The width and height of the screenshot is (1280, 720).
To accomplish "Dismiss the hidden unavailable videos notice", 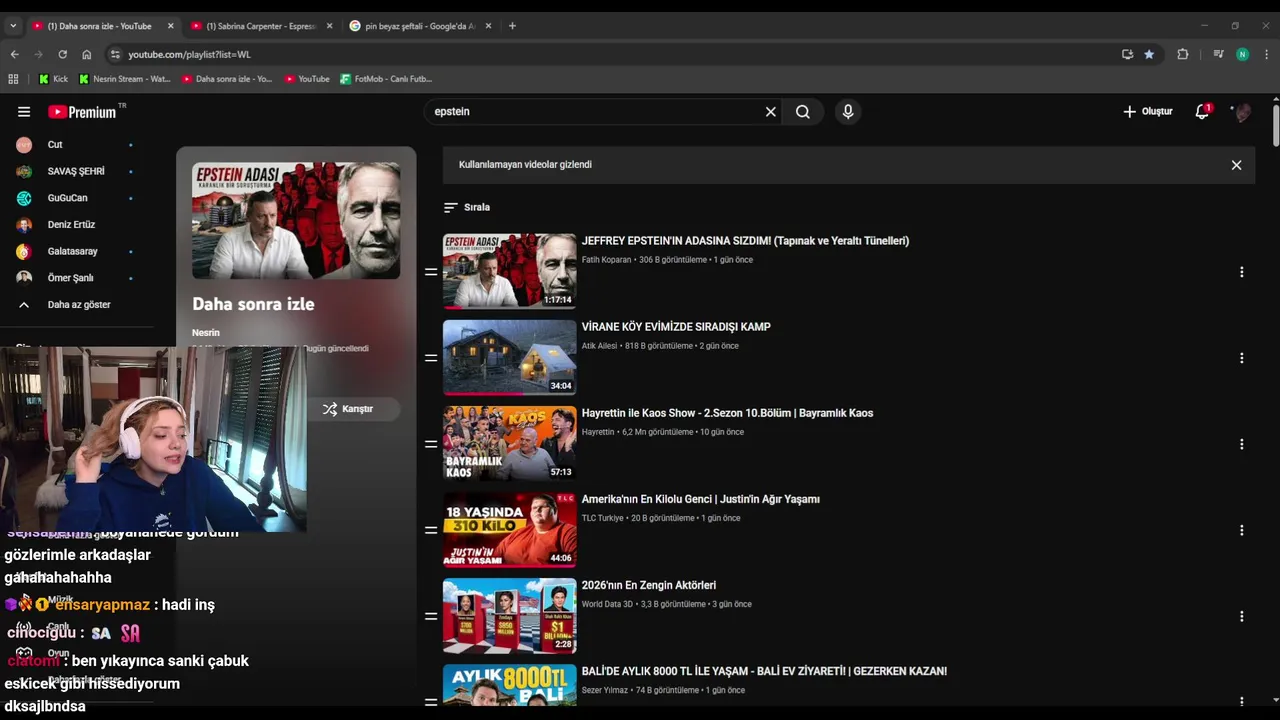I will pos(1236,165).
